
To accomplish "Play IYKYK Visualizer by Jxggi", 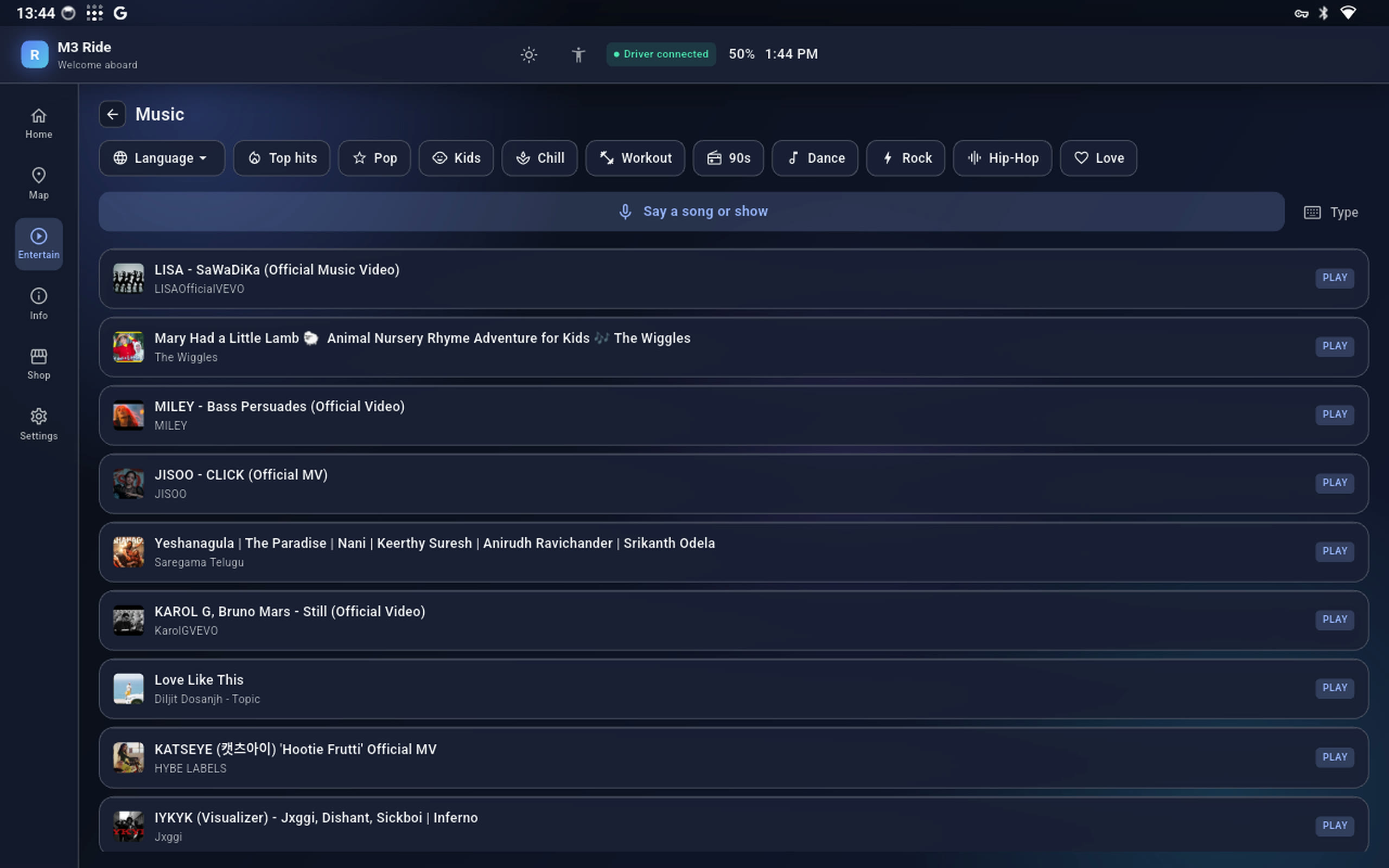I will click(x=1335, y=826).
